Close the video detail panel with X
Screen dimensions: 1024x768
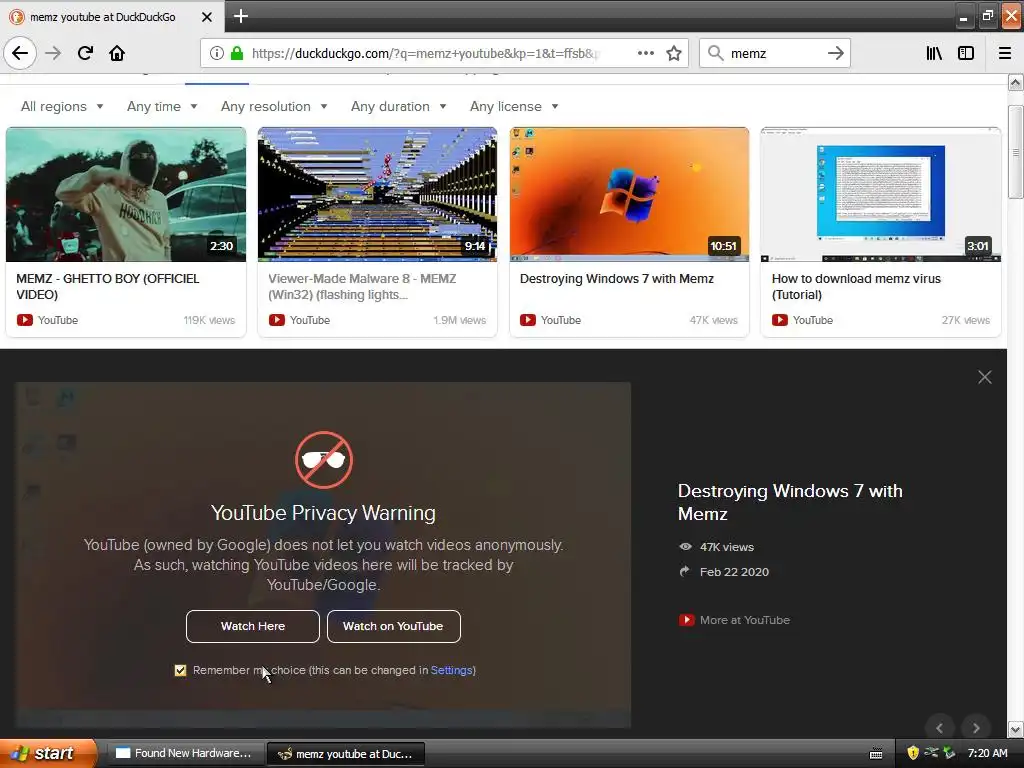985,377
